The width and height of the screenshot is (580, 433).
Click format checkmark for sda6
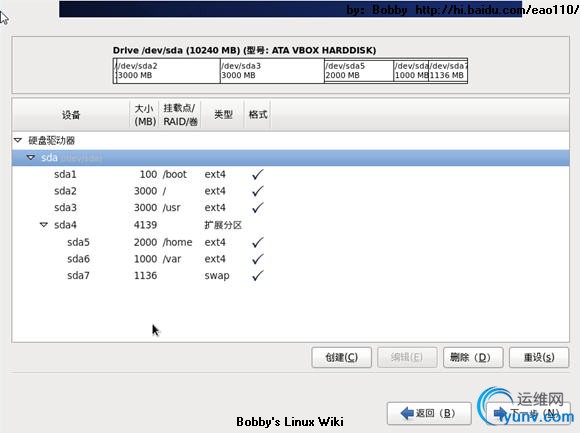tap(257, 259)
